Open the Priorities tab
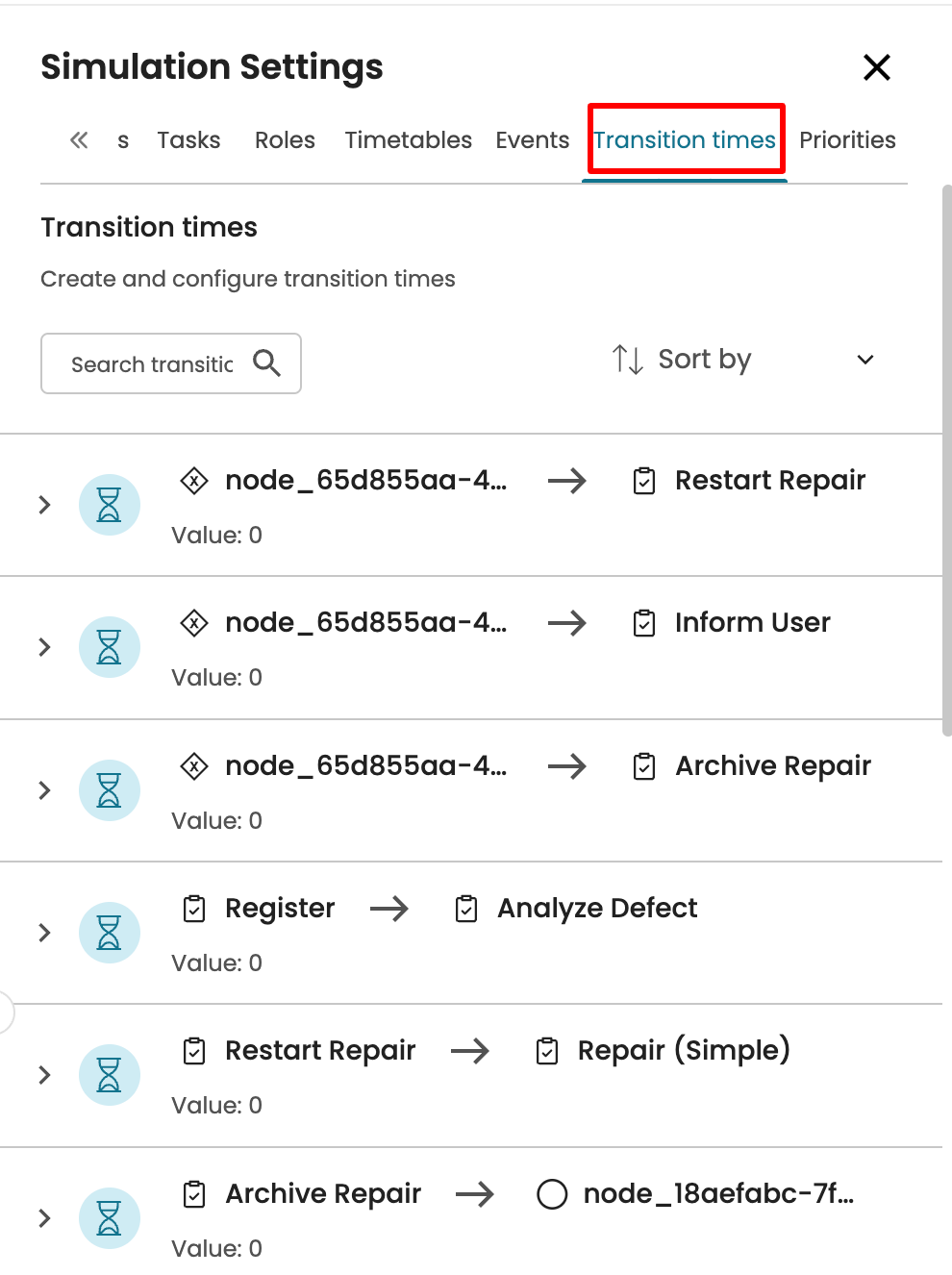Screen dimensions: 952x1275 [847, 140]
